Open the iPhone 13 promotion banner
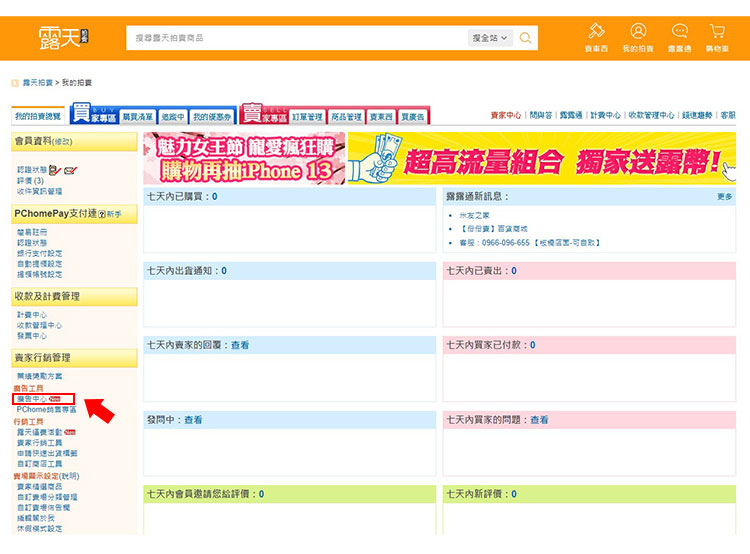This screenshot has height=554, width=750. point(244,158)
